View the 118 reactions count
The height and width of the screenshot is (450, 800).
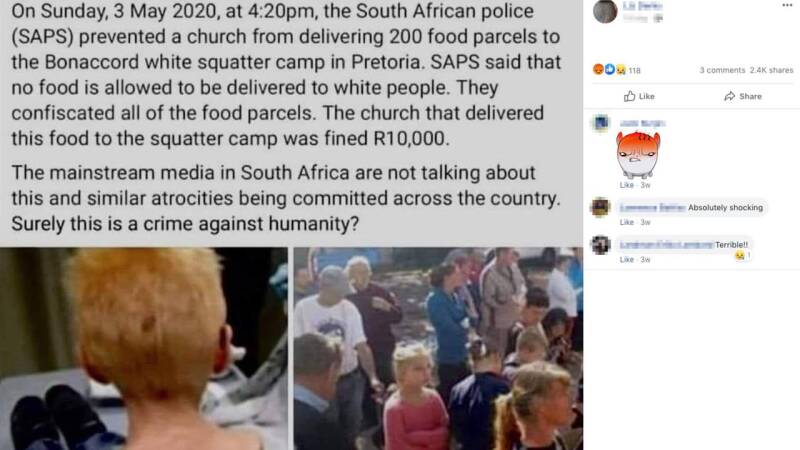(634, 70)
